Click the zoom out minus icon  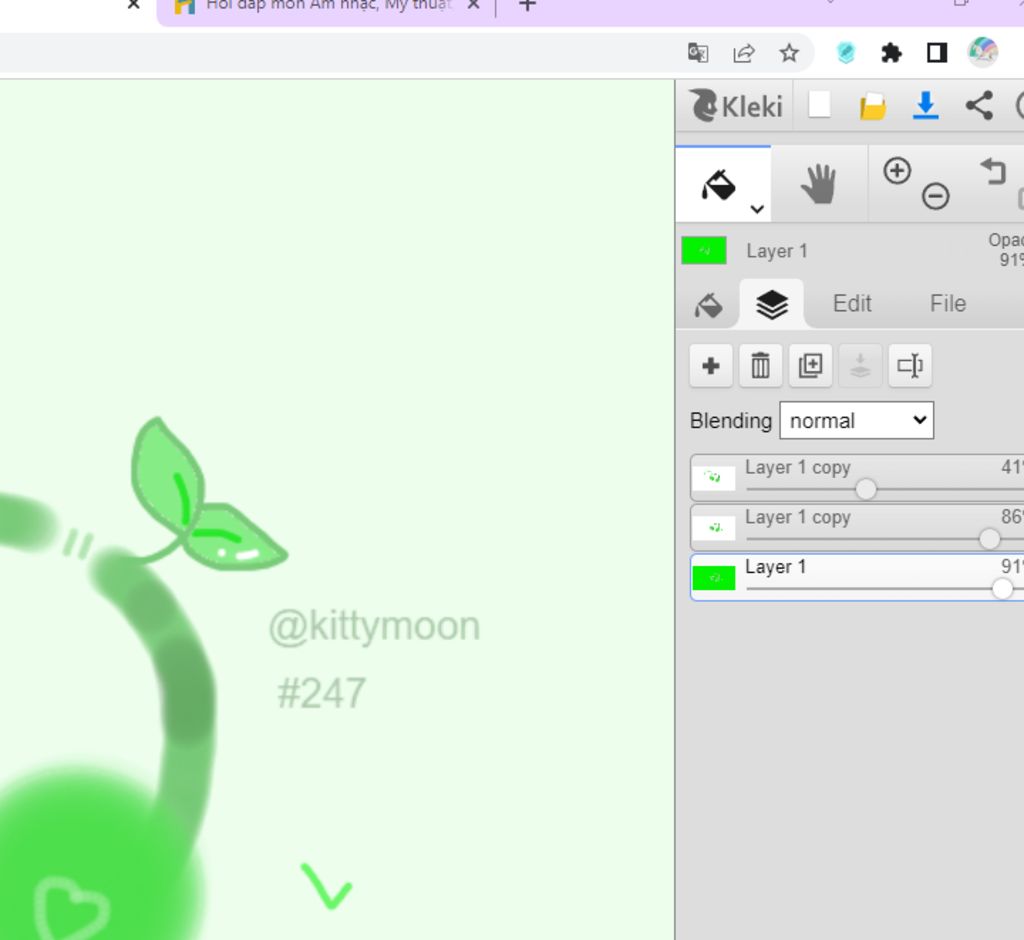(x=935, y=196)
